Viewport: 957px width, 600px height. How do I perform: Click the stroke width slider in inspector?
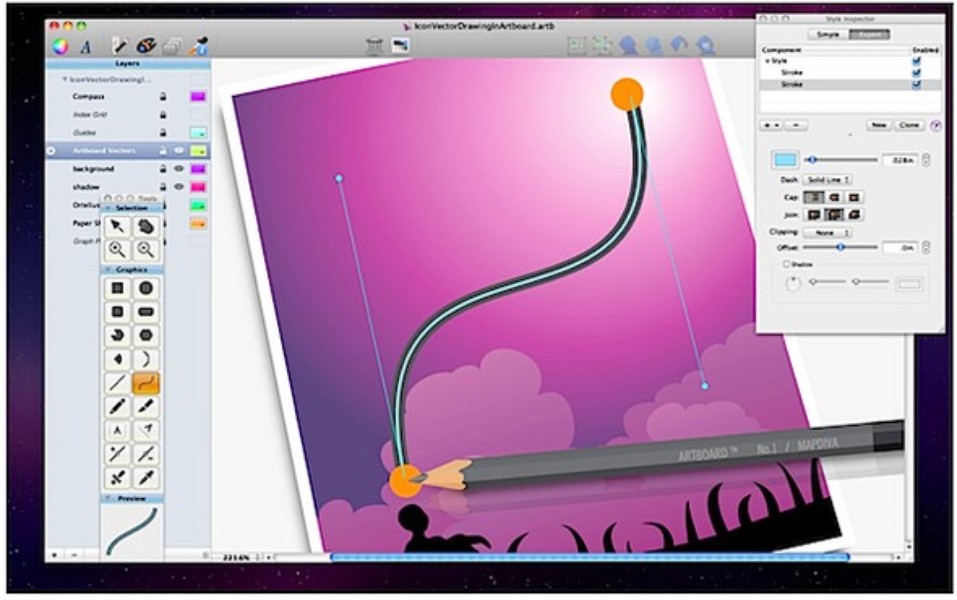click(x=841, y=160)
